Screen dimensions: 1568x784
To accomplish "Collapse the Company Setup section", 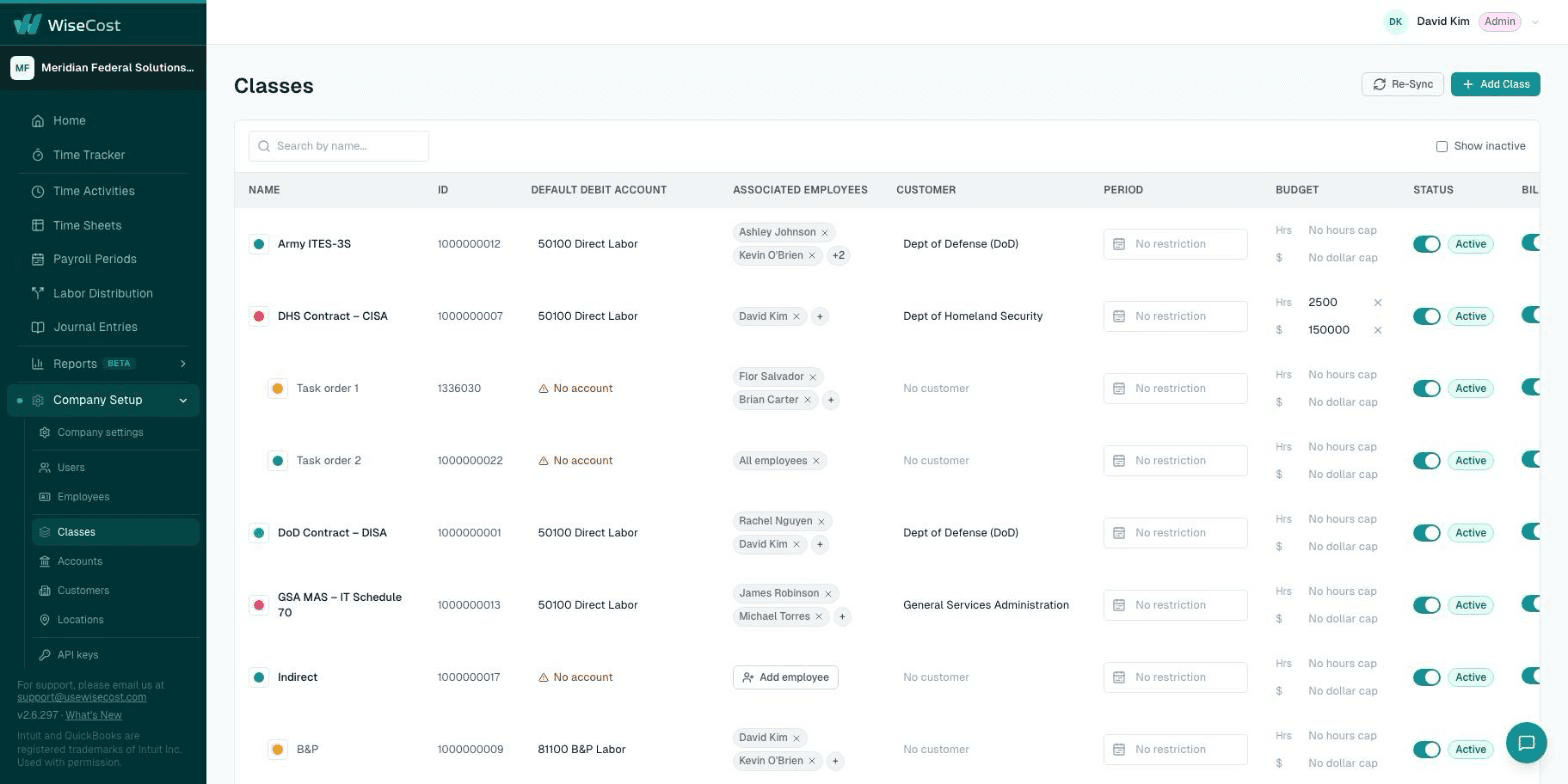I will pos(103,400).
